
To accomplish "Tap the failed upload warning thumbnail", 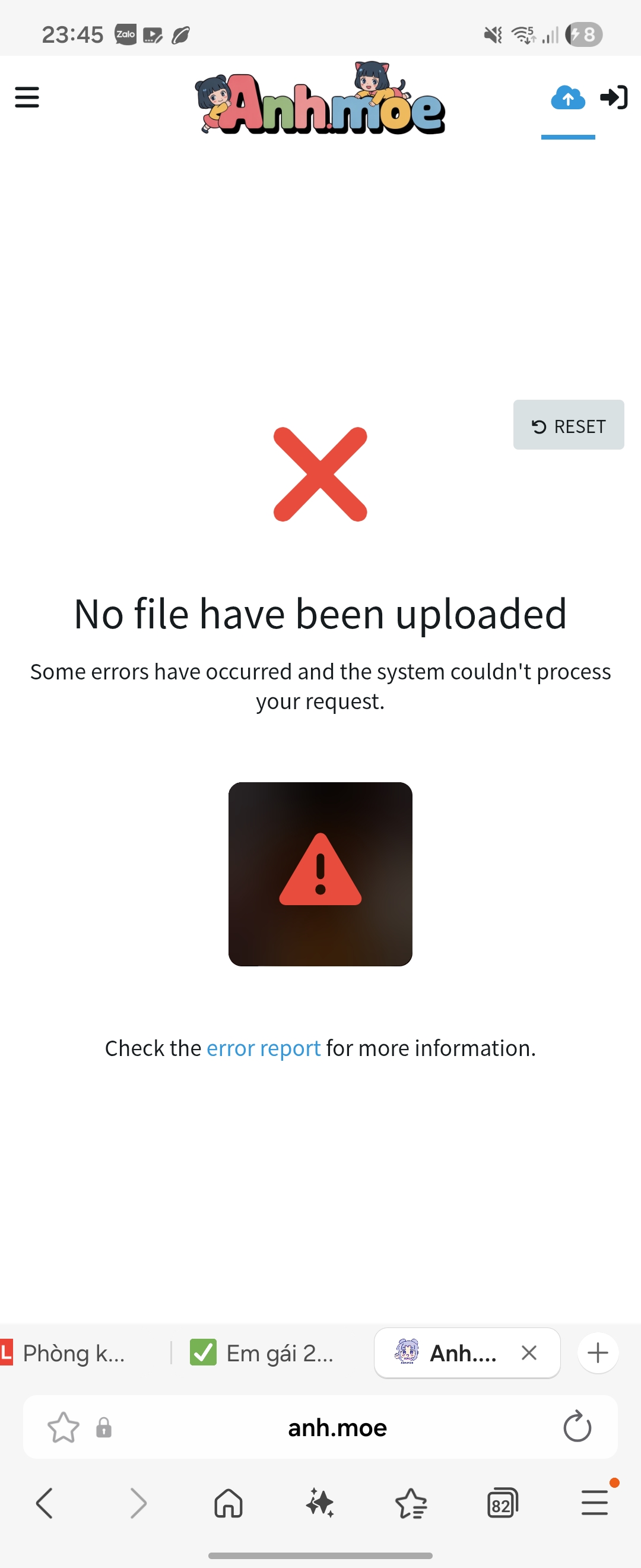I will point(320,874).
